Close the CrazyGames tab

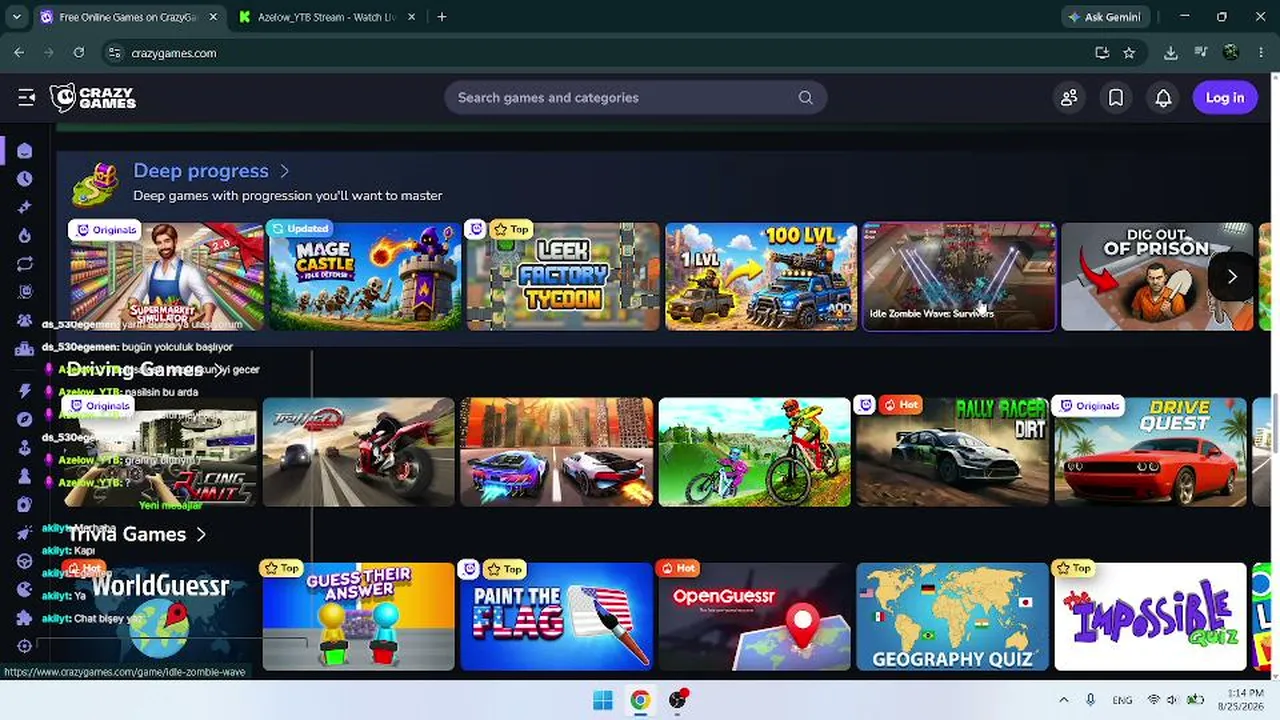coord(213,17)
